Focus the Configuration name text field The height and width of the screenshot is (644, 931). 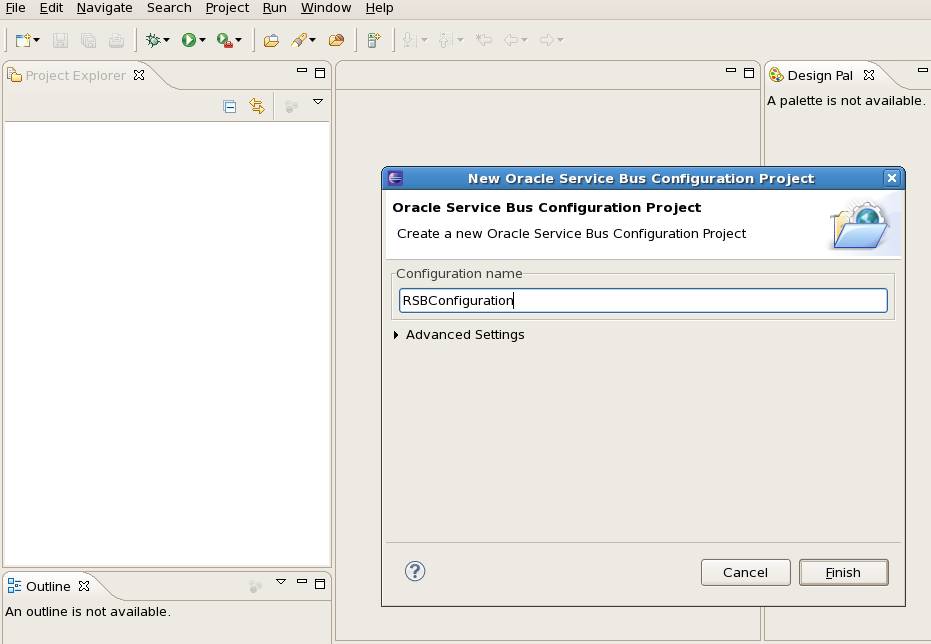[x=643, y=300]
